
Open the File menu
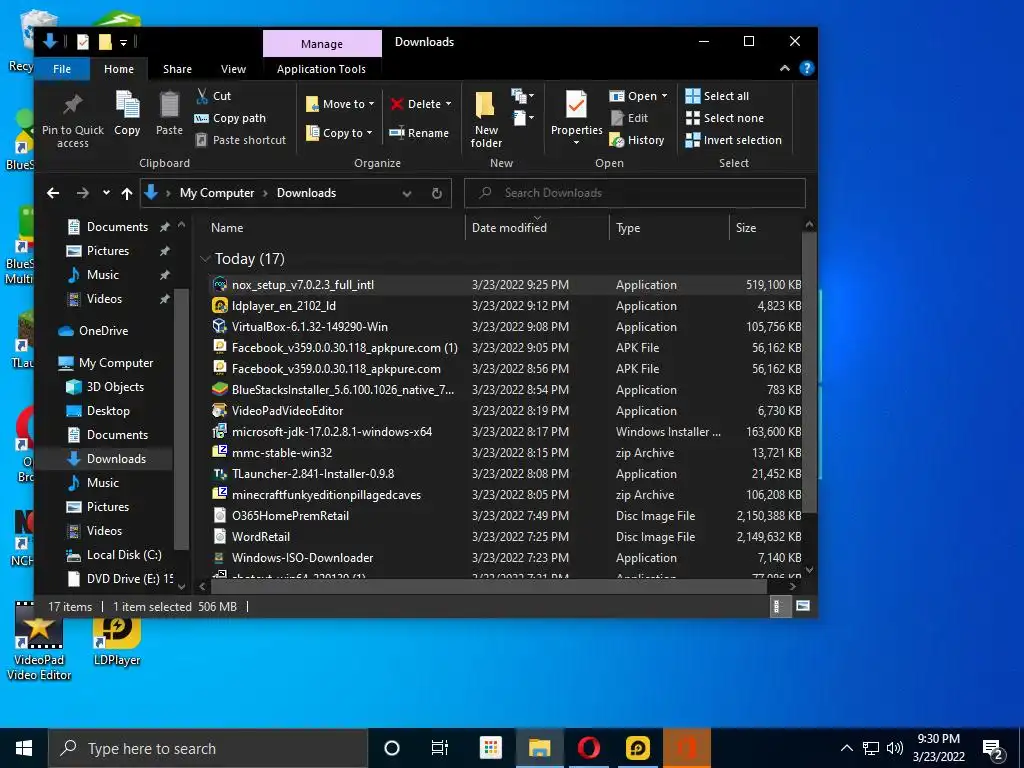click(62, 69)
